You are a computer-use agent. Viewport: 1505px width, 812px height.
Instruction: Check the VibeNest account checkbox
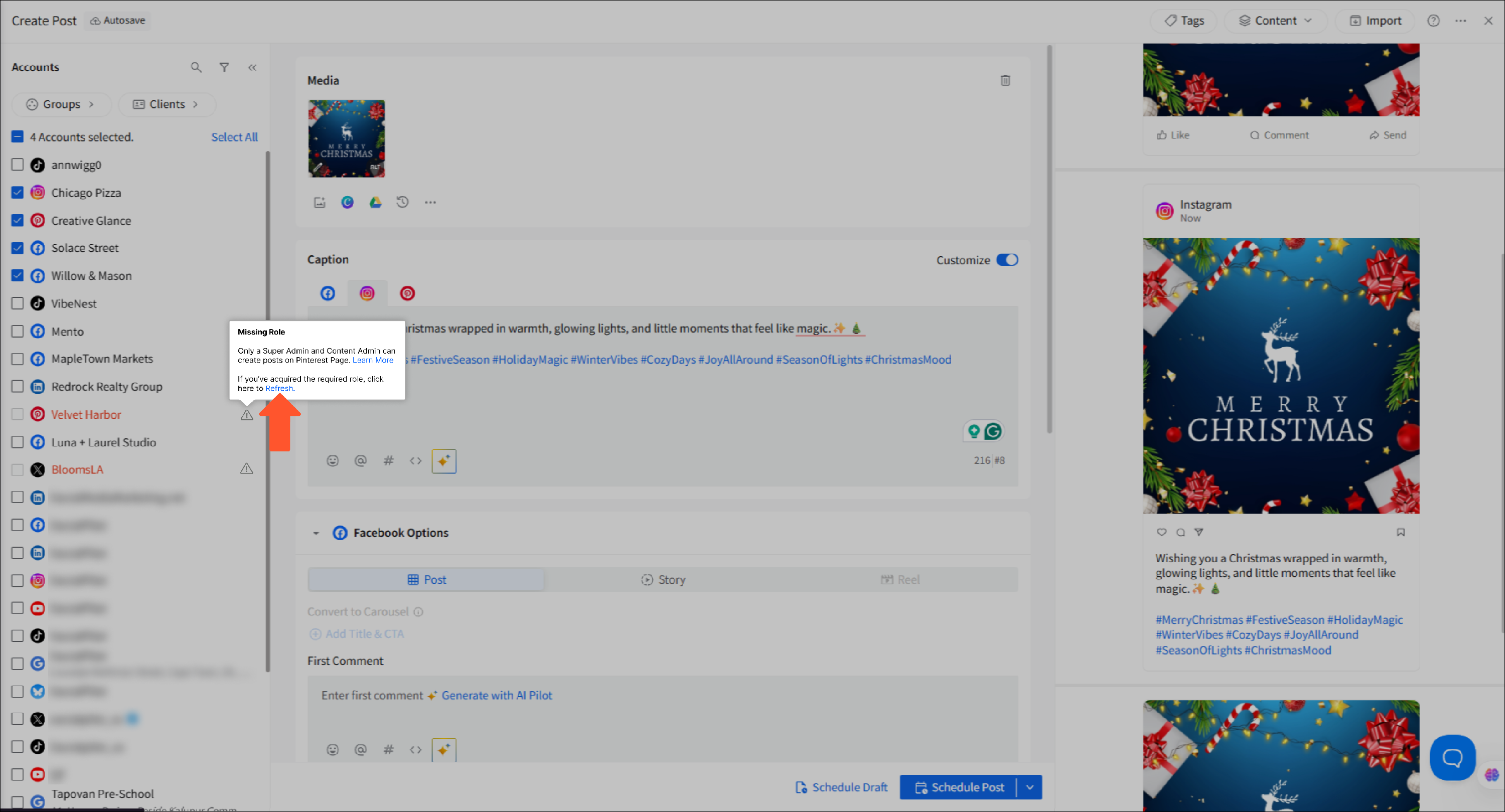[18, 303]
